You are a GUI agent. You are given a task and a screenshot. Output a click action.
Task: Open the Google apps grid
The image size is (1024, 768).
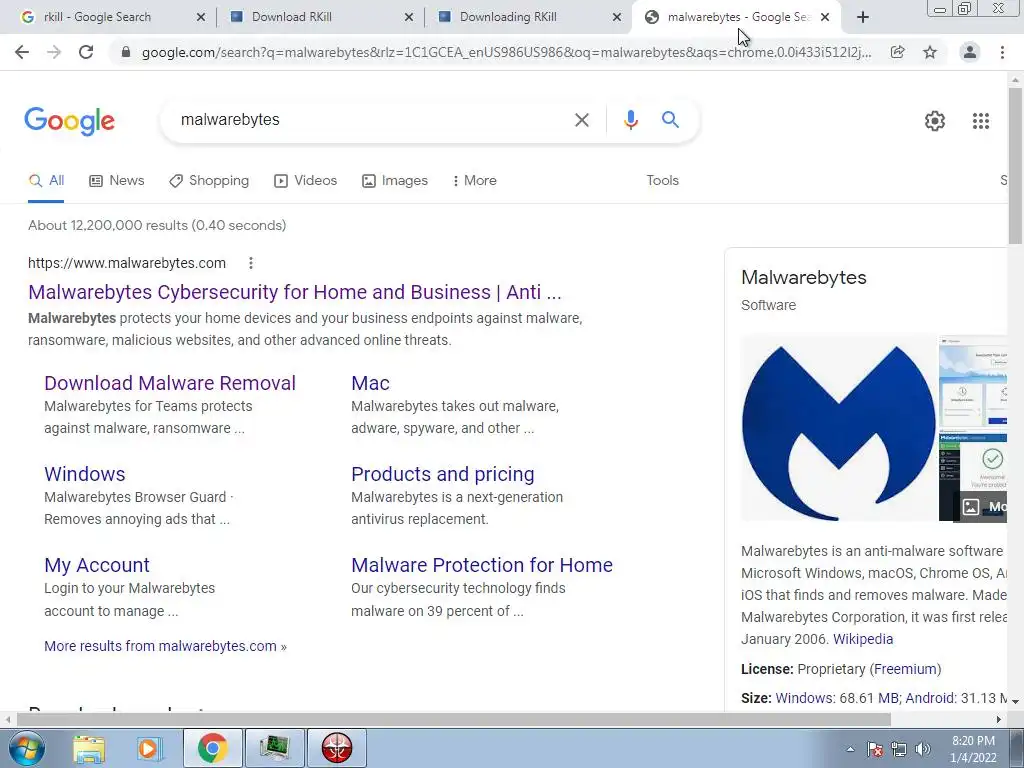(x=981, y=121)
